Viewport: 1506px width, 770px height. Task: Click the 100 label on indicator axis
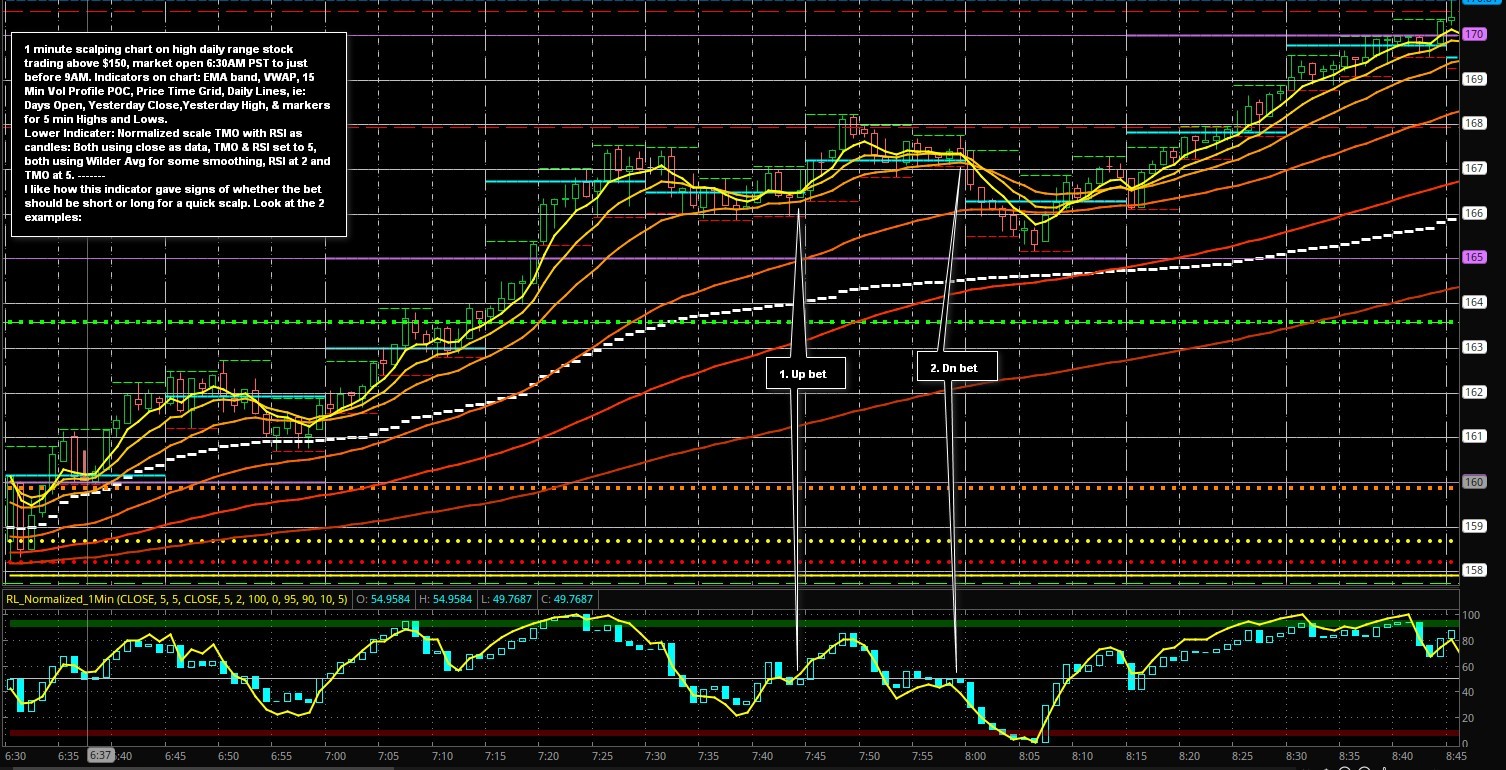point(1471,614)
